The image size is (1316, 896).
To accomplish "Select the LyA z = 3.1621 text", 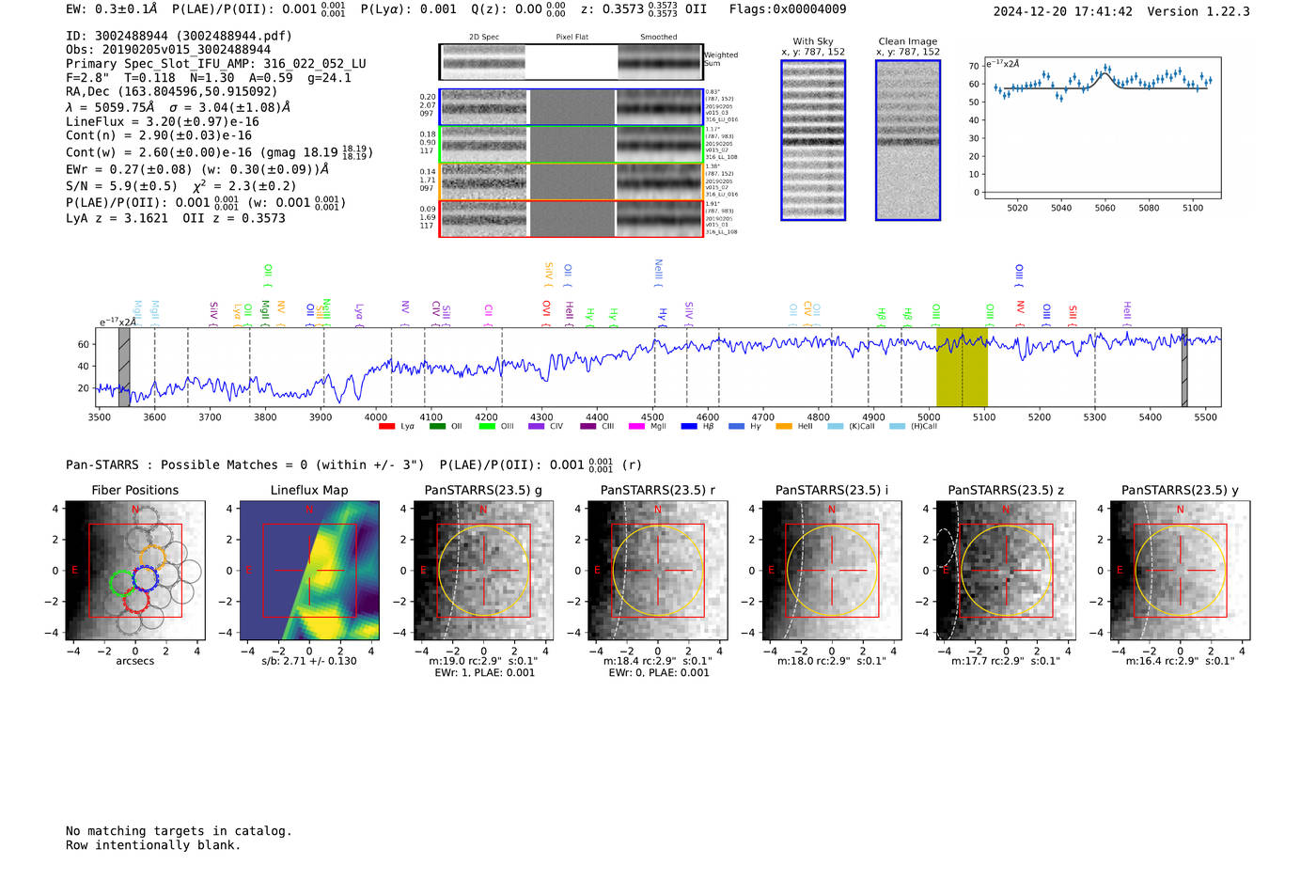I will click(117, 218).
